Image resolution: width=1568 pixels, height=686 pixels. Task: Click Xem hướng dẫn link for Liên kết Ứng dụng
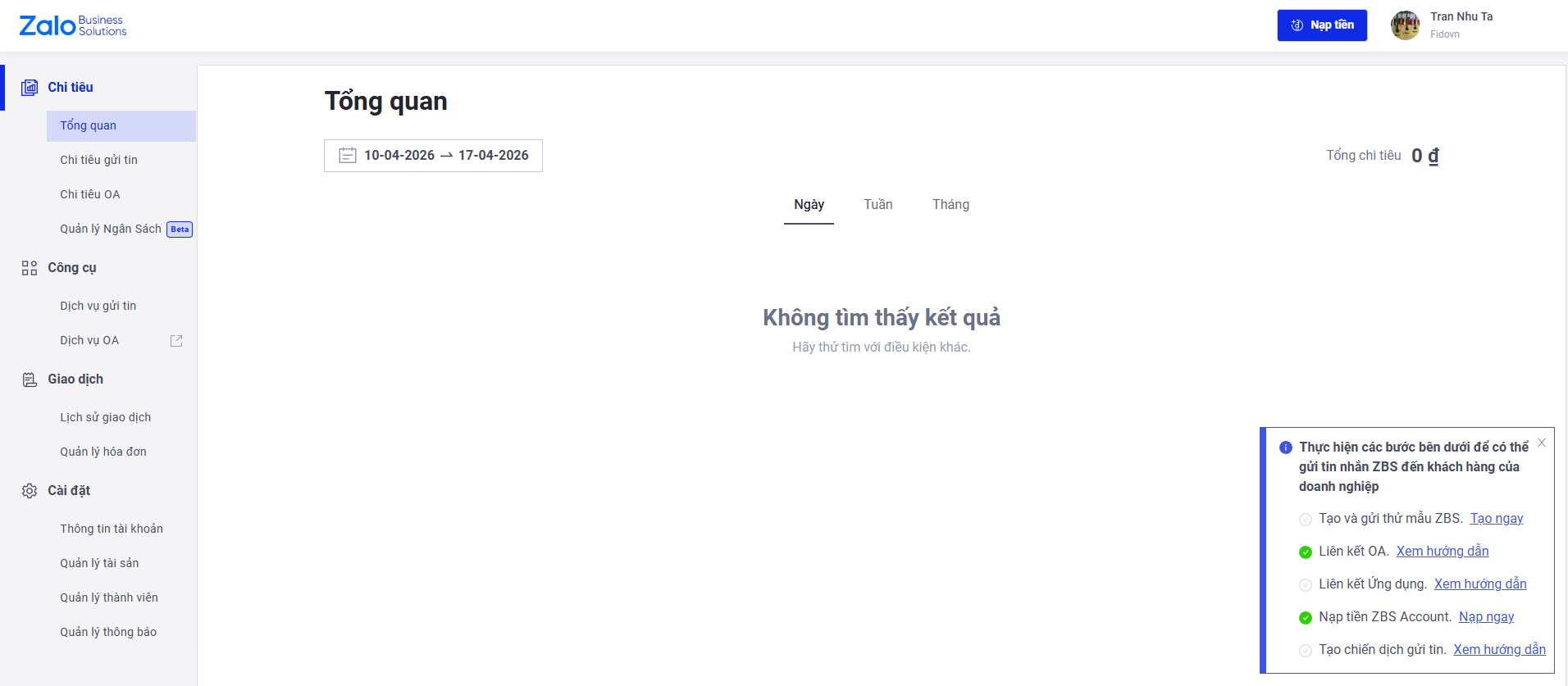click(1480, 584)
